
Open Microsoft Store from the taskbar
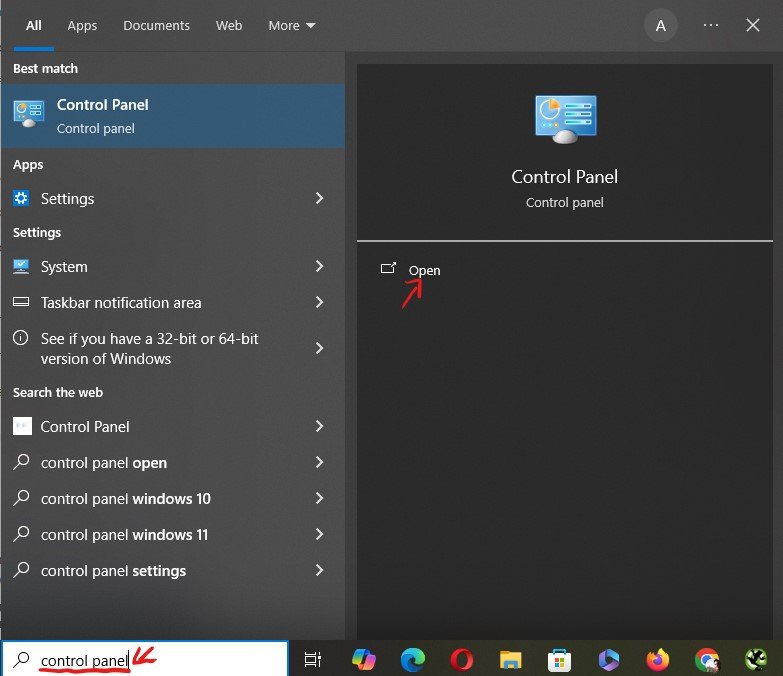(560, 659)
